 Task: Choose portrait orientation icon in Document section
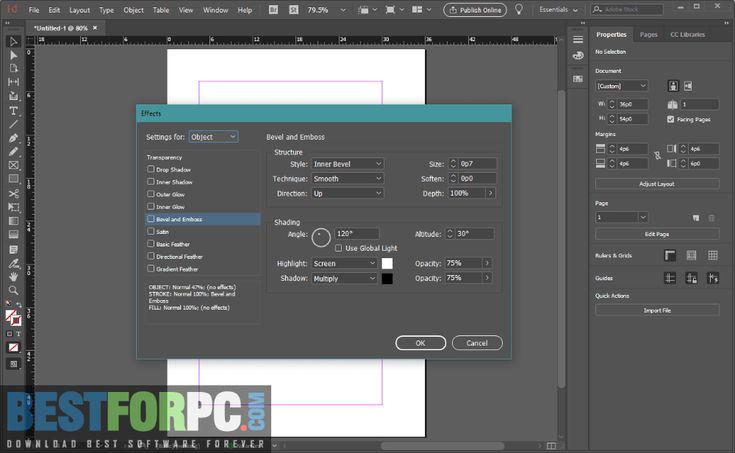pos(673,86)
